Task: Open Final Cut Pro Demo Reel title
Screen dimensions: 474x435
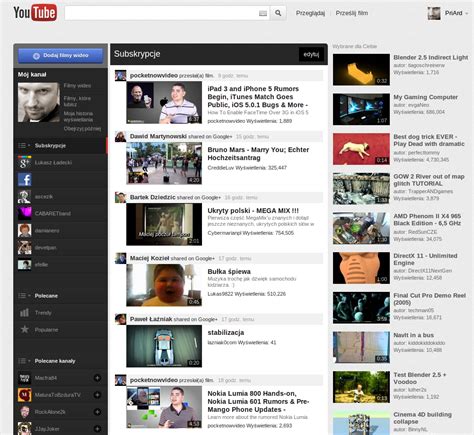Action: point(429,299)
